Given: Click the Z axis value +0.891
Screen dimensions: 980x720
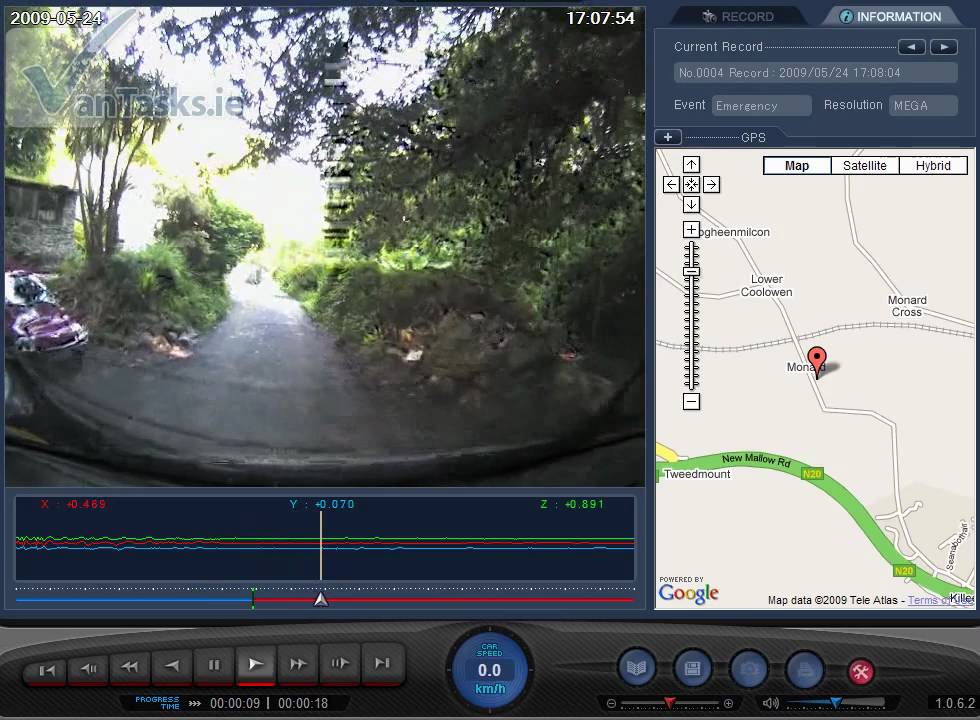Looking at the screenshot, I should [x=584, y=504].
